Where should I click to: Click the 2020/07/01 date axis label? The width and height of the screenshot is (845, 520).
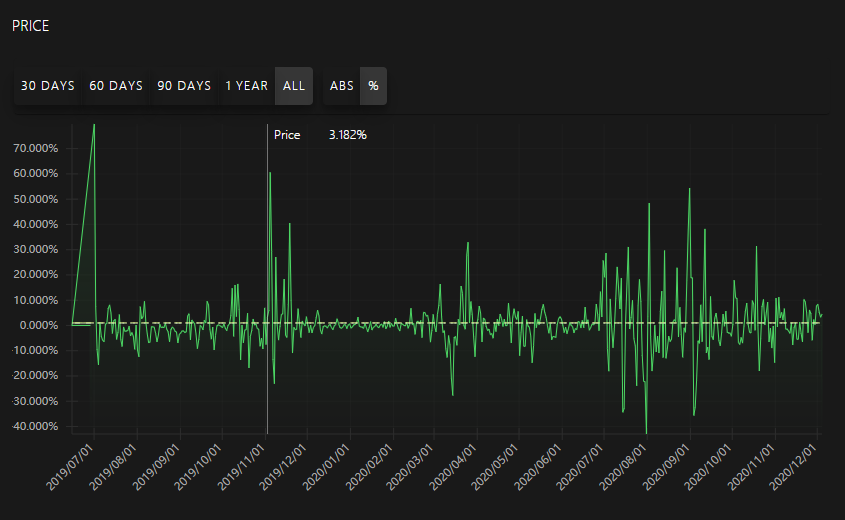[x=580, y=467]
